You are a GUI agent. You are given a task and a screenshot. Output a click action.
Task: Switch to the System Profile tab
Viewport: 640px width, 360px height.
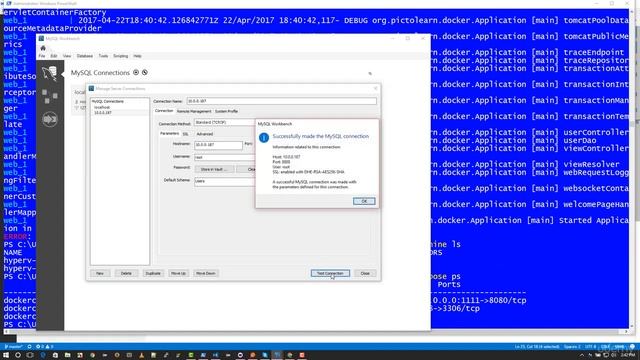227,111
